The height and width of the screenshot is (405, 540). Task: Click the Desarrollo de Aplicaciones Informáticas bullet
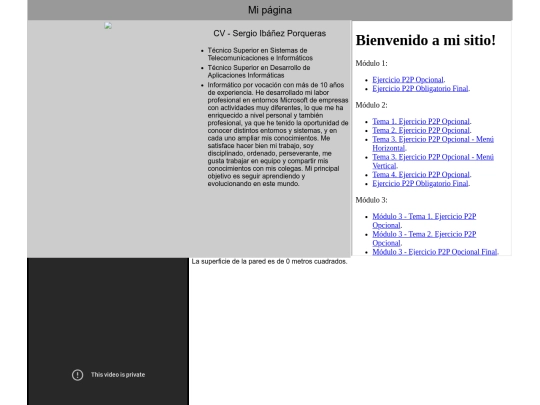tap(259, 71)
